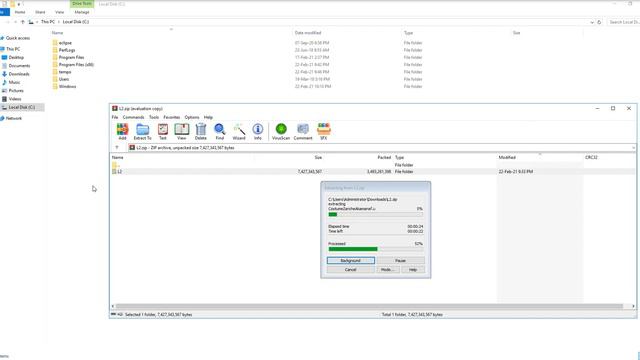Click the up-one-level arrow in WinRAR
This screenshot has width=640, height=360.
pos(117,148)
